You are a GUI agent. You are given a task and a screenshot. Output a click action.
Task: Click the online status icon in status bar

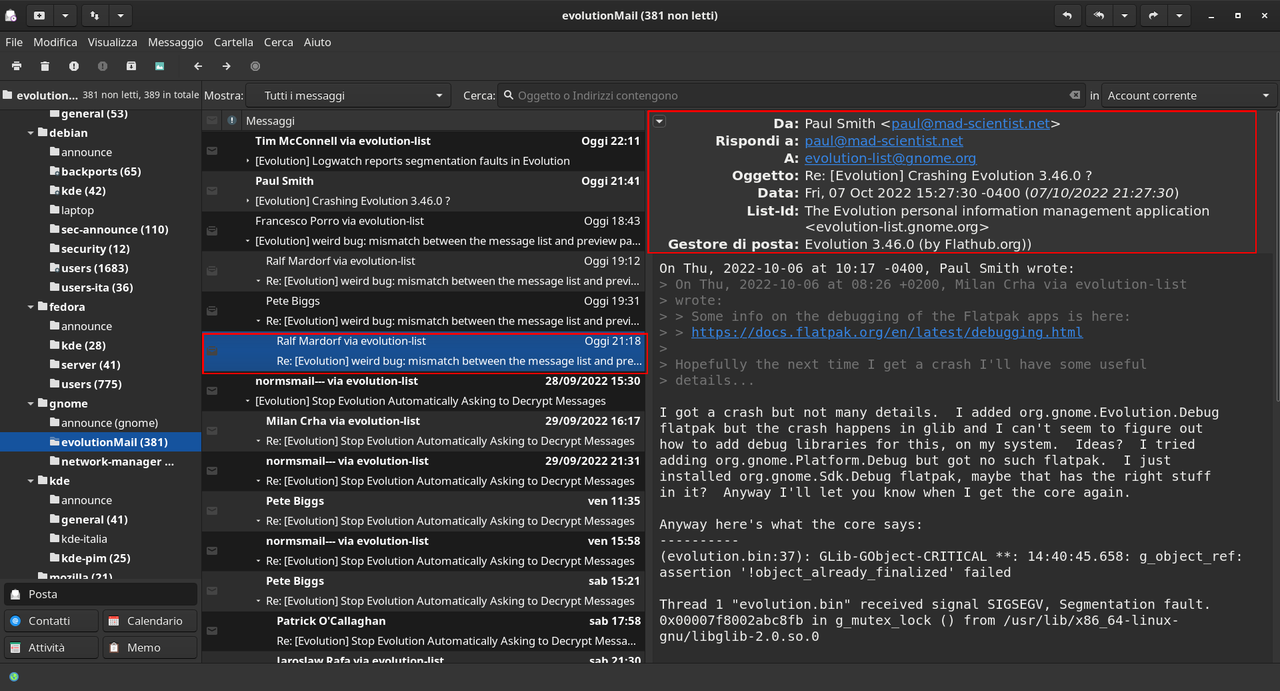click(13, 677)
